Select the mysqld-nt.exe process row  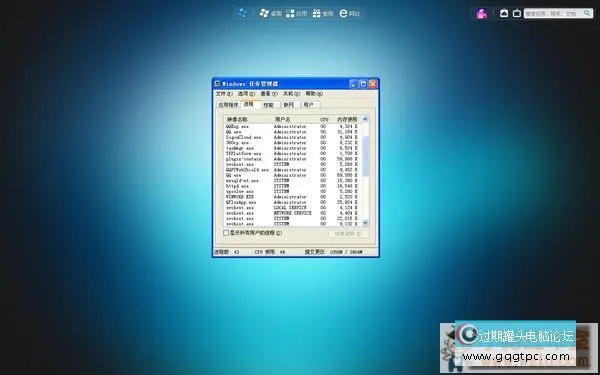(292, 181)
